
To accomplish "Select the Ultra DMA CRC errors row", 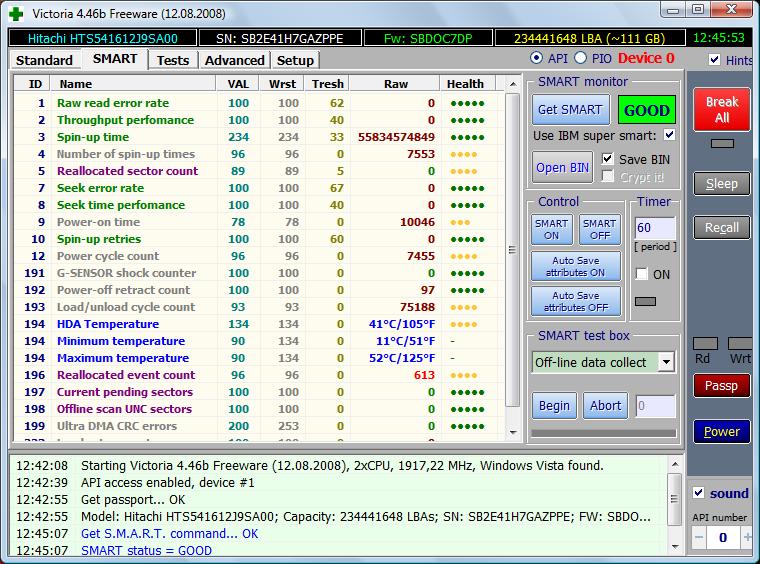I will 258,426.
